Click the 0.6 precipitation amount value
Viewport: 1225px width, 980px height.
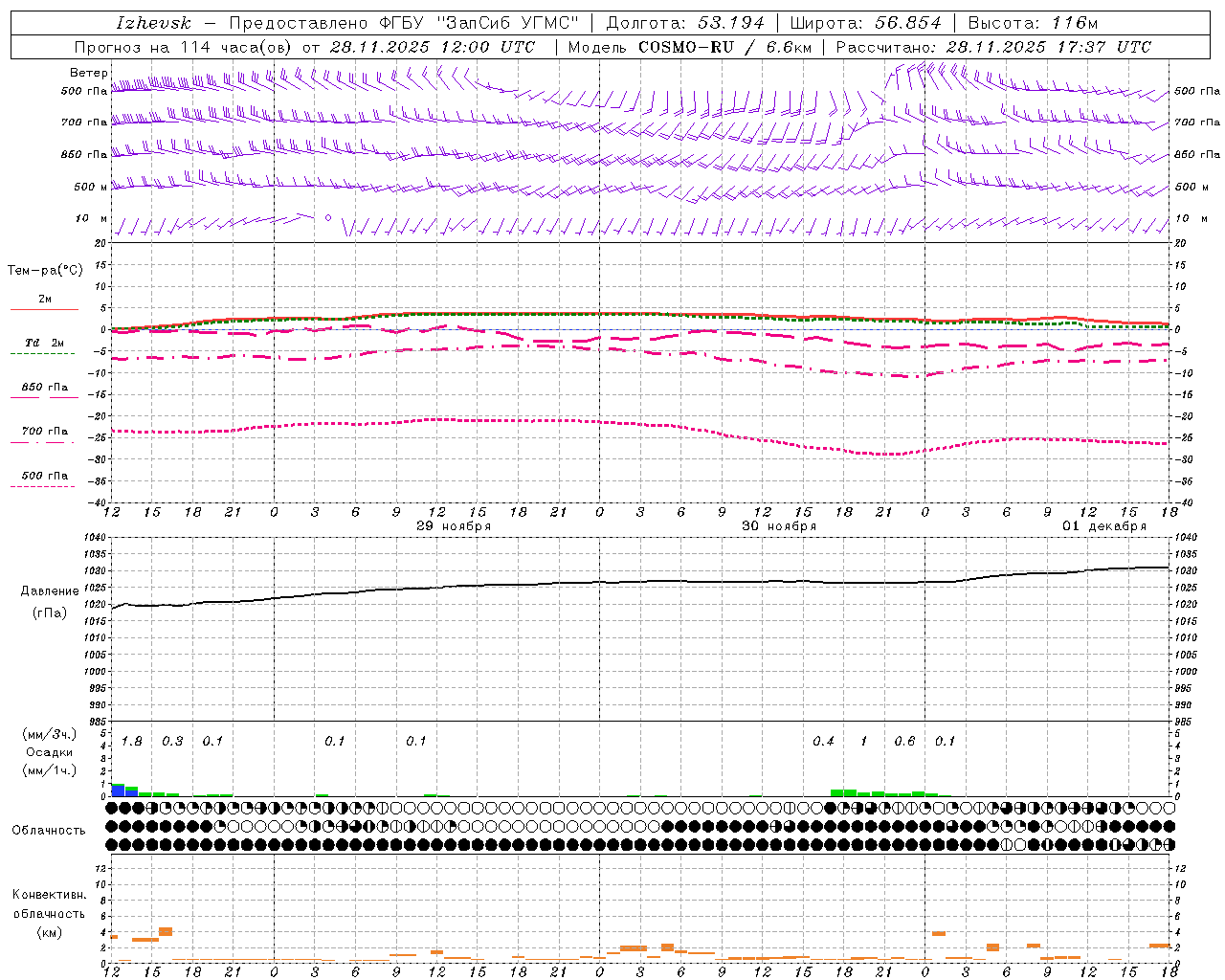904,742
